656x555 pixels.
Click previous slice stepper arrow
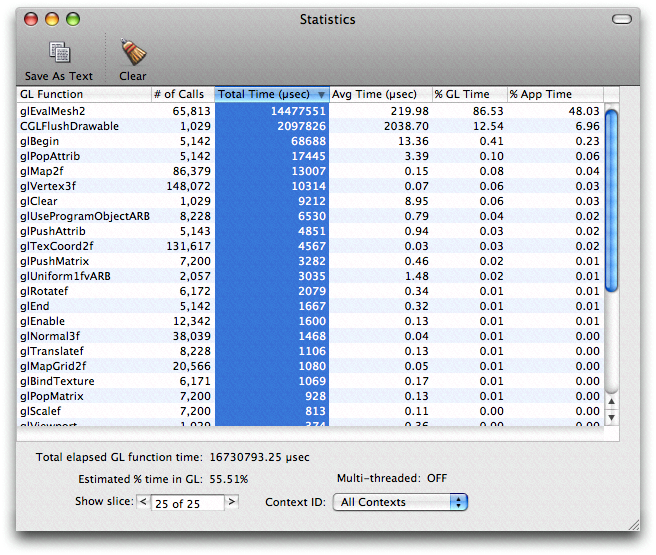point(143,502)
